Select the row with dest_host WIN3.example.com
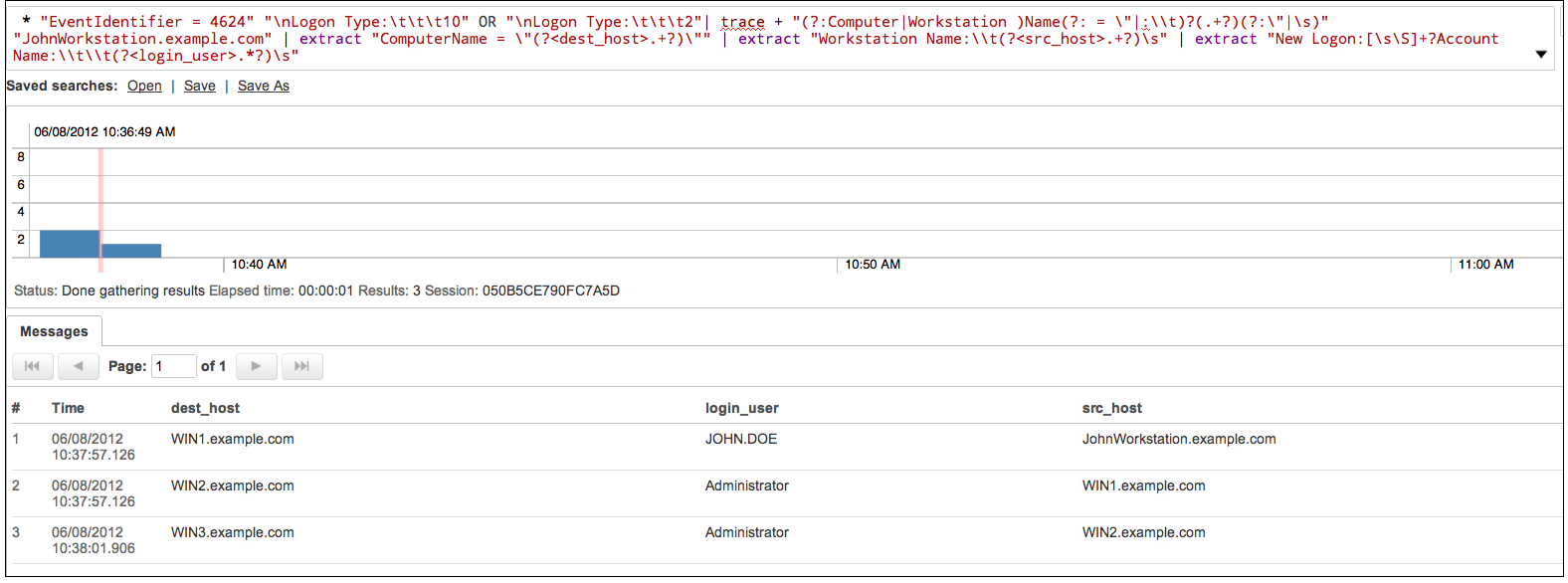1568x583 pixels. [x=232, y=532]
